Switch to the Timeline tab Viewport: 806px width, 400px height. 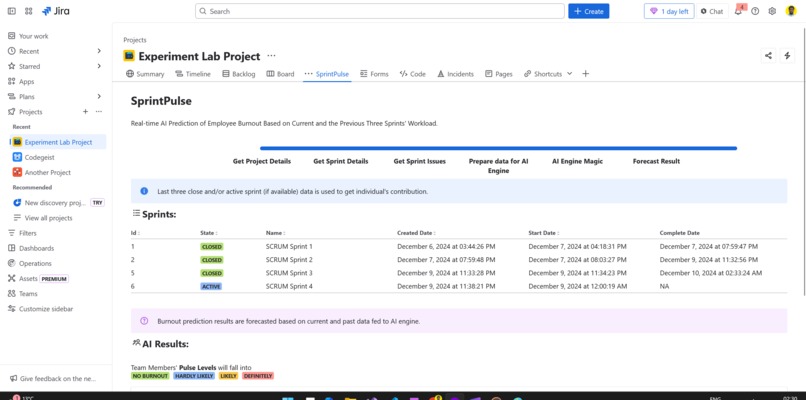coord(193,74)
